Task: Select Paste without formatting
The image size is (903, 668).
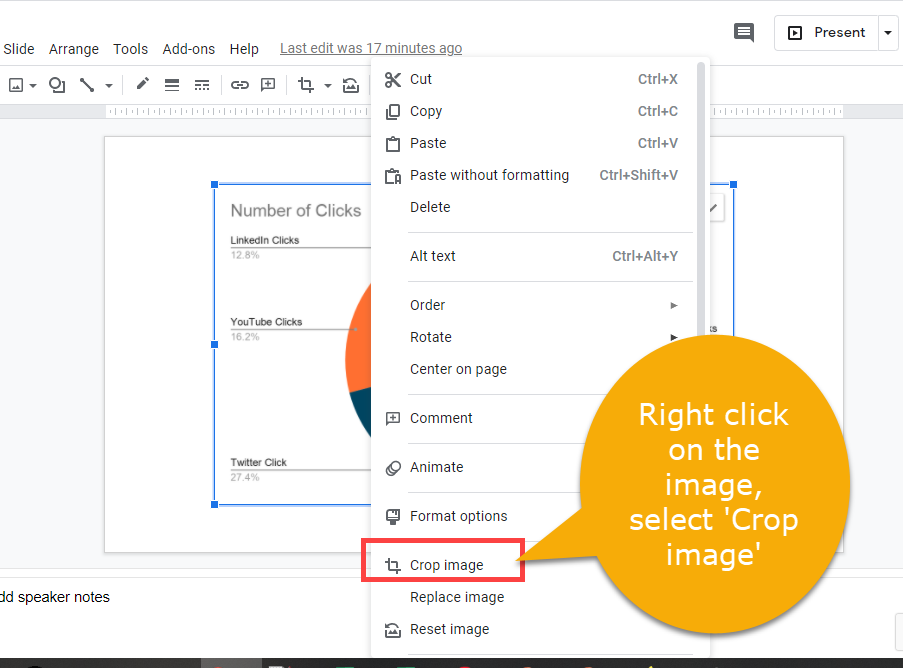Action: tap(533, 175)
